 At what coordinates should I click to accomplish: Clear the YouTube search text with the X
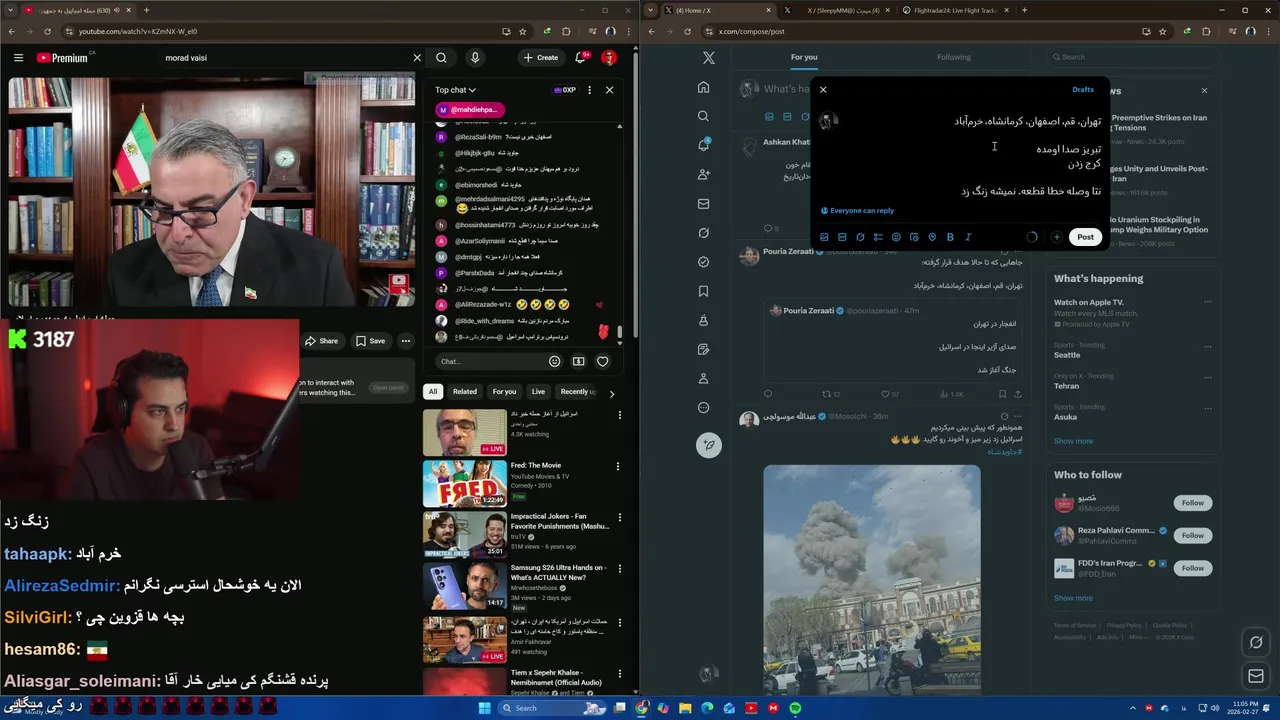417,58
